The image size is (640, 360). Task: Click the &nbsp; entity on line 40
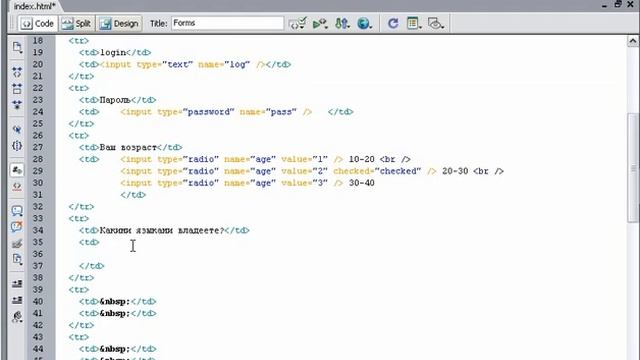click(115, 301)
